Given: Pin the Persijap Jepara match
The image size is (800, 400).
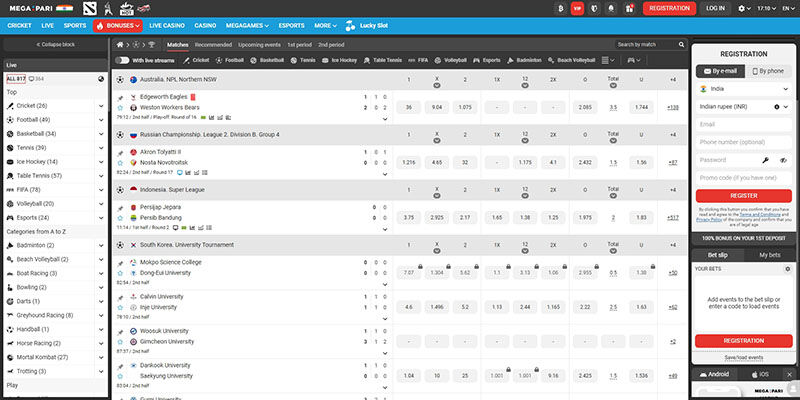Looking at the screenshot, I should (120, 208).
